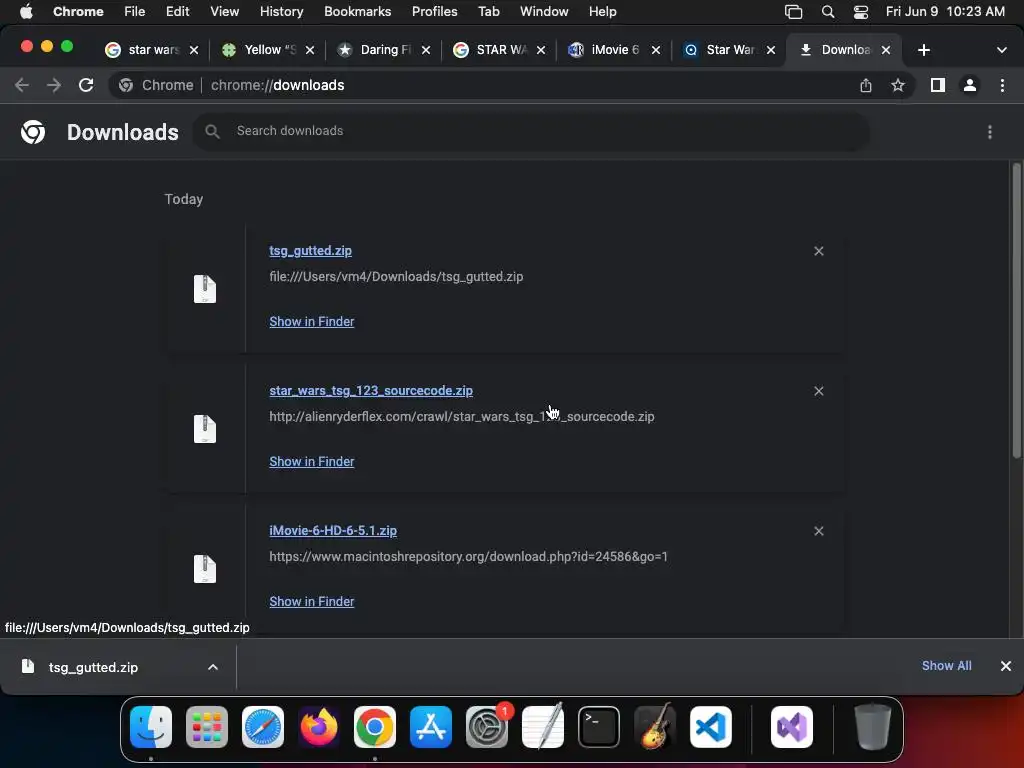Focus the Search downloads field

click(x=531, y=131)
